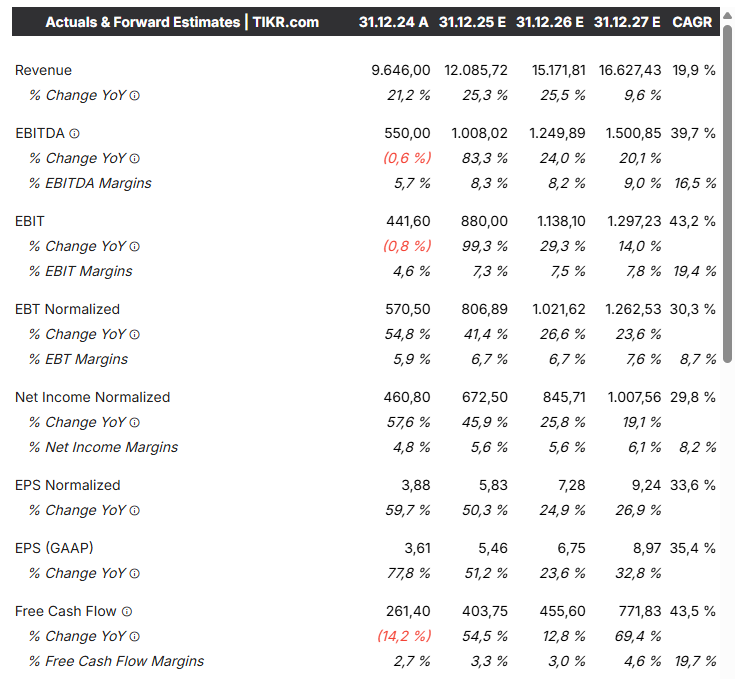735x679 pixels.
Task: Click the 31.12.26 E column header
Action: coord(550,21)
